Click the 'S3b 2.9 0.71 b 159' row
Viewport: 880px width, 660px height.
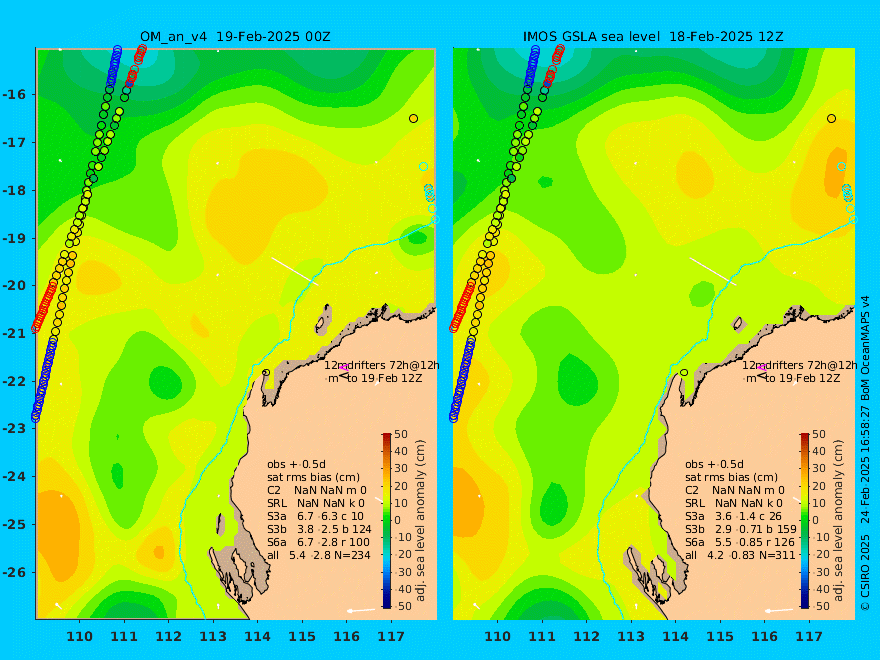tap(741, 529)
